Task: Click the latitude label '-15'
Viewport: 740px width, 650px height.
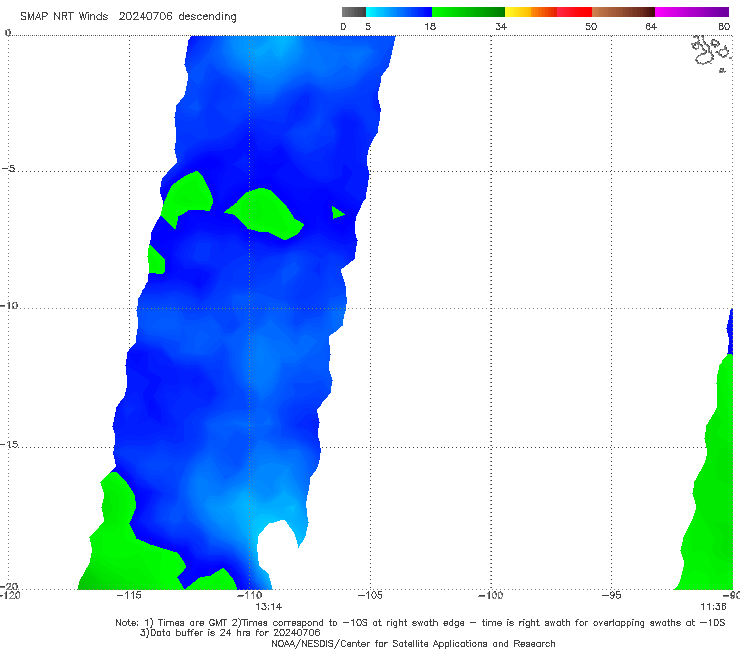Action: 8,444
